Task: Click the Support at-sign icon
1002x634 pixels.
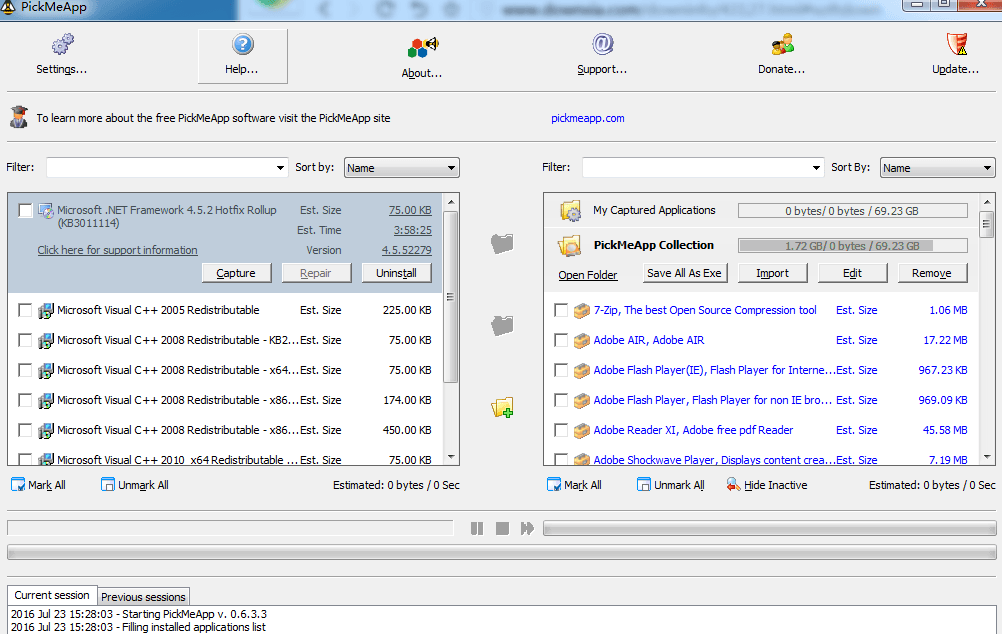Action: pos(602,44)
